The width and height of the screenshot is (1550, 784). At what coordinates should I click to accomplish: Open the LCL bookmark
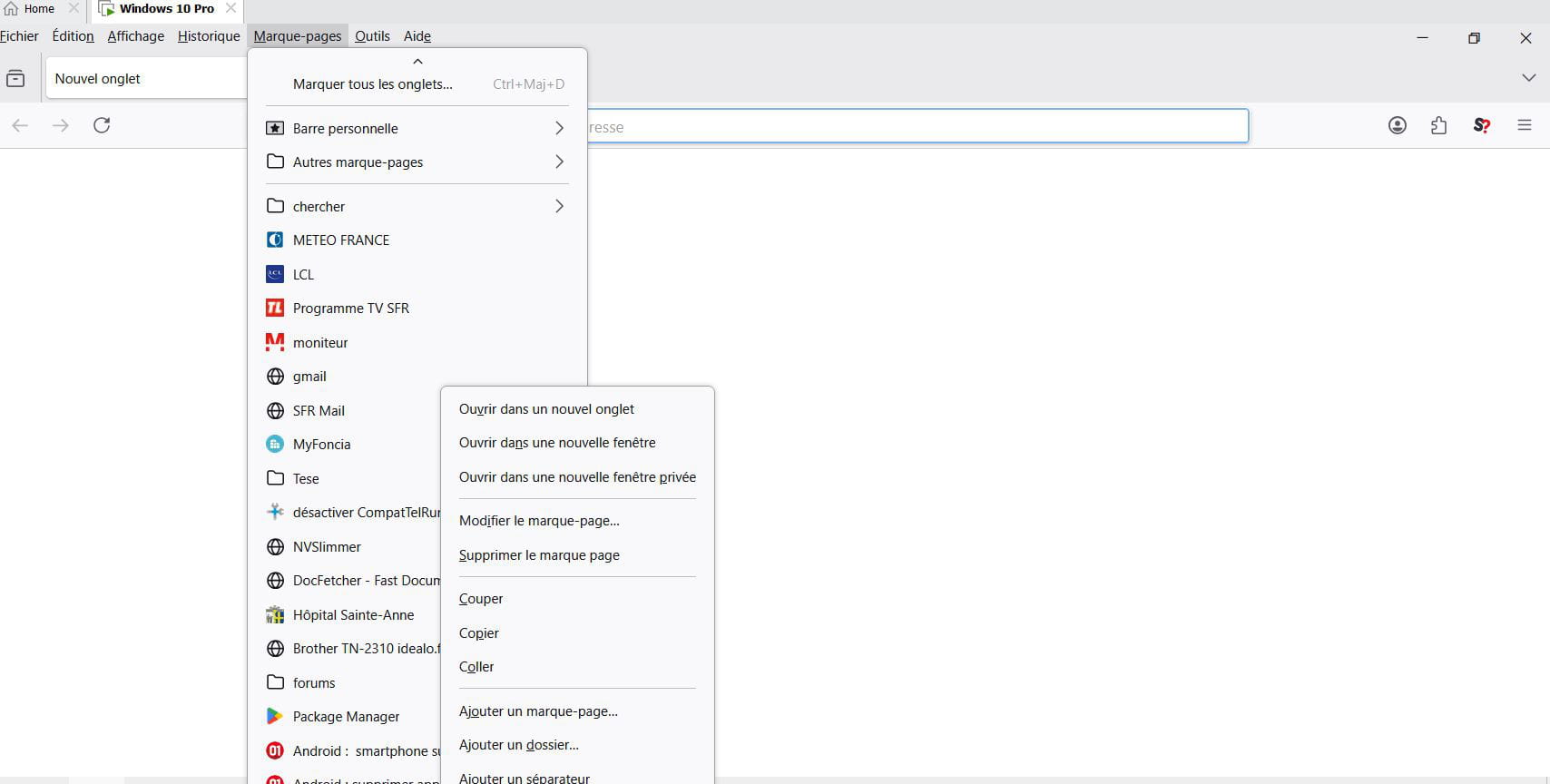tap(303, 274)
